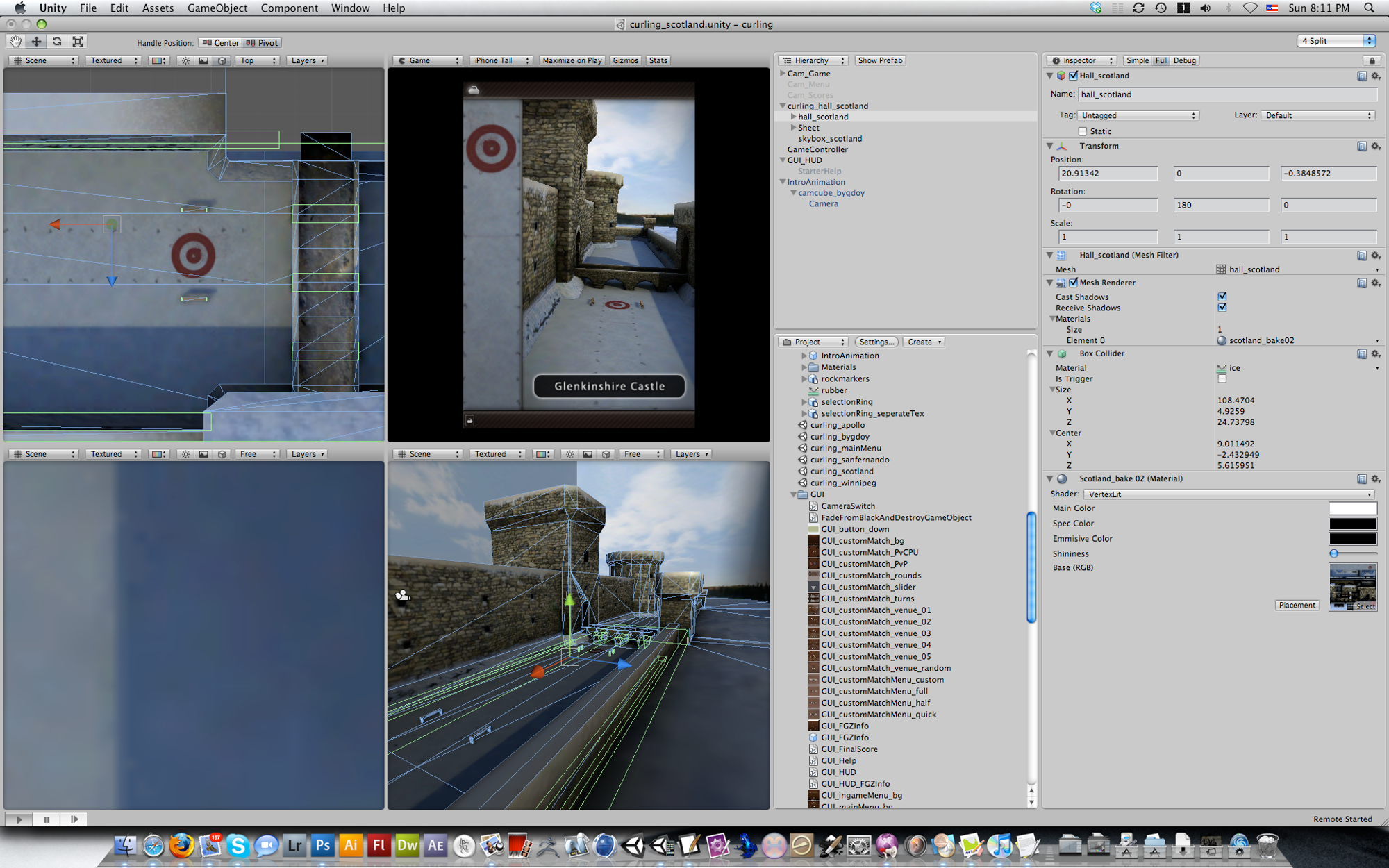Click the Placement button on the texture
Viewport: 1389px width, 868px height.
coord(1297,606)
